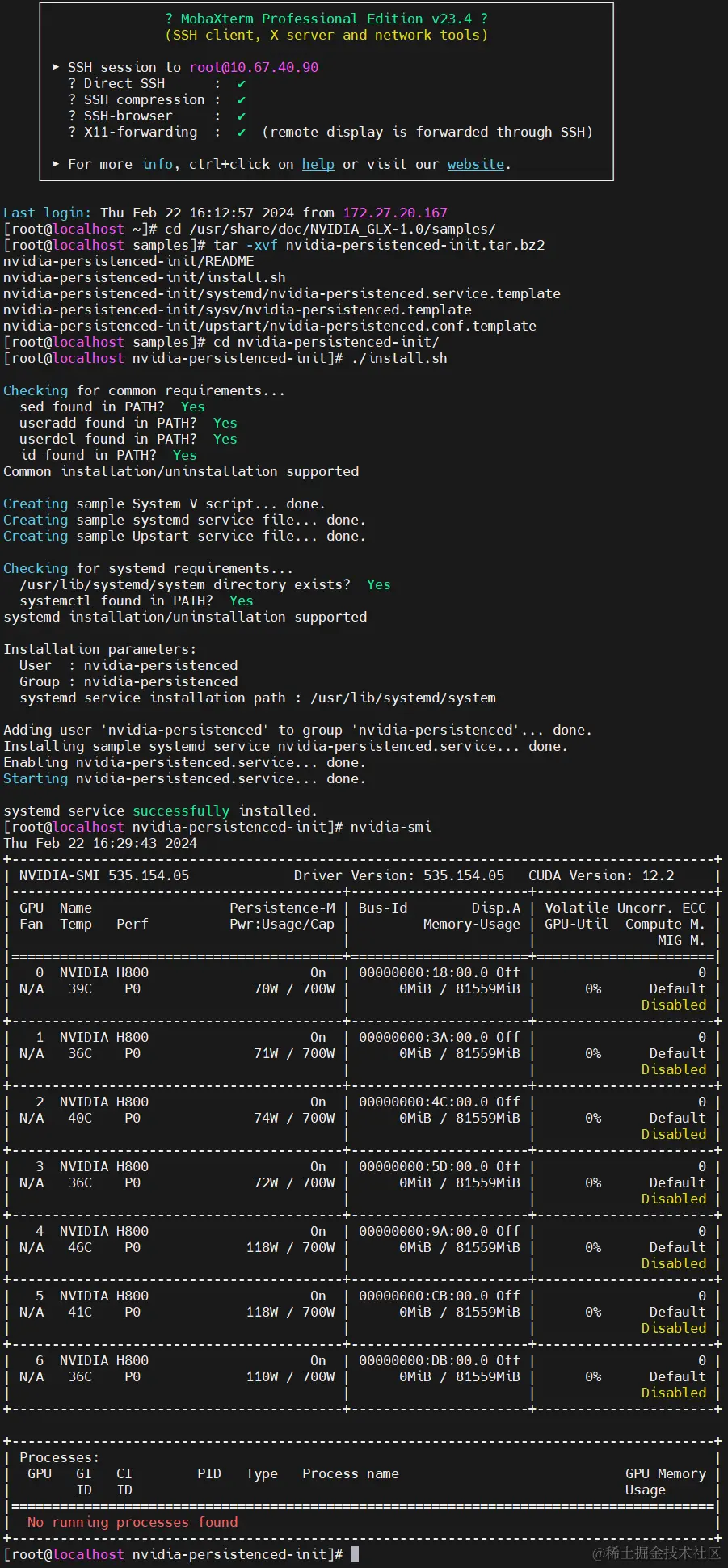Click CUDA Version: 12.2 text

(601, 875)
